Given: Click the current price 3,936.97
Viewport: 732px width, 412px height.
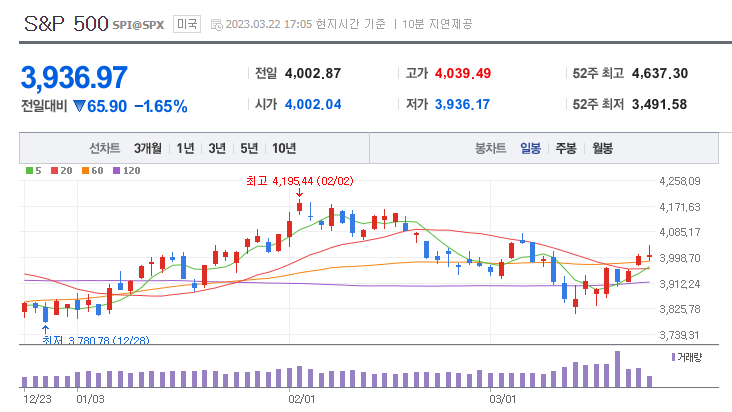Looking at the screenshot, I should pyautogui.click(x=74, y=77).
